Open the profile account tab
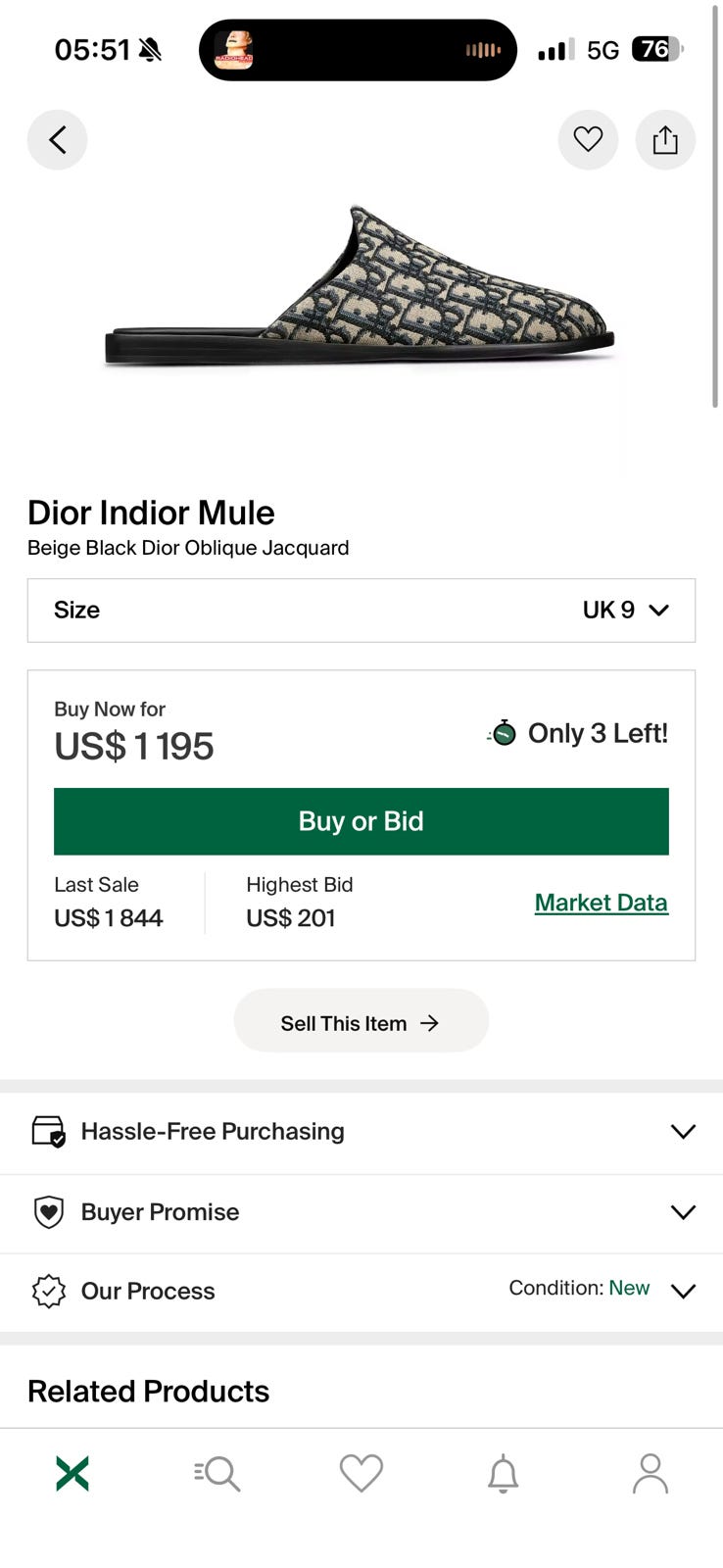The height and width of the screenshot is (1568, 723). (x=650, y=1473)
